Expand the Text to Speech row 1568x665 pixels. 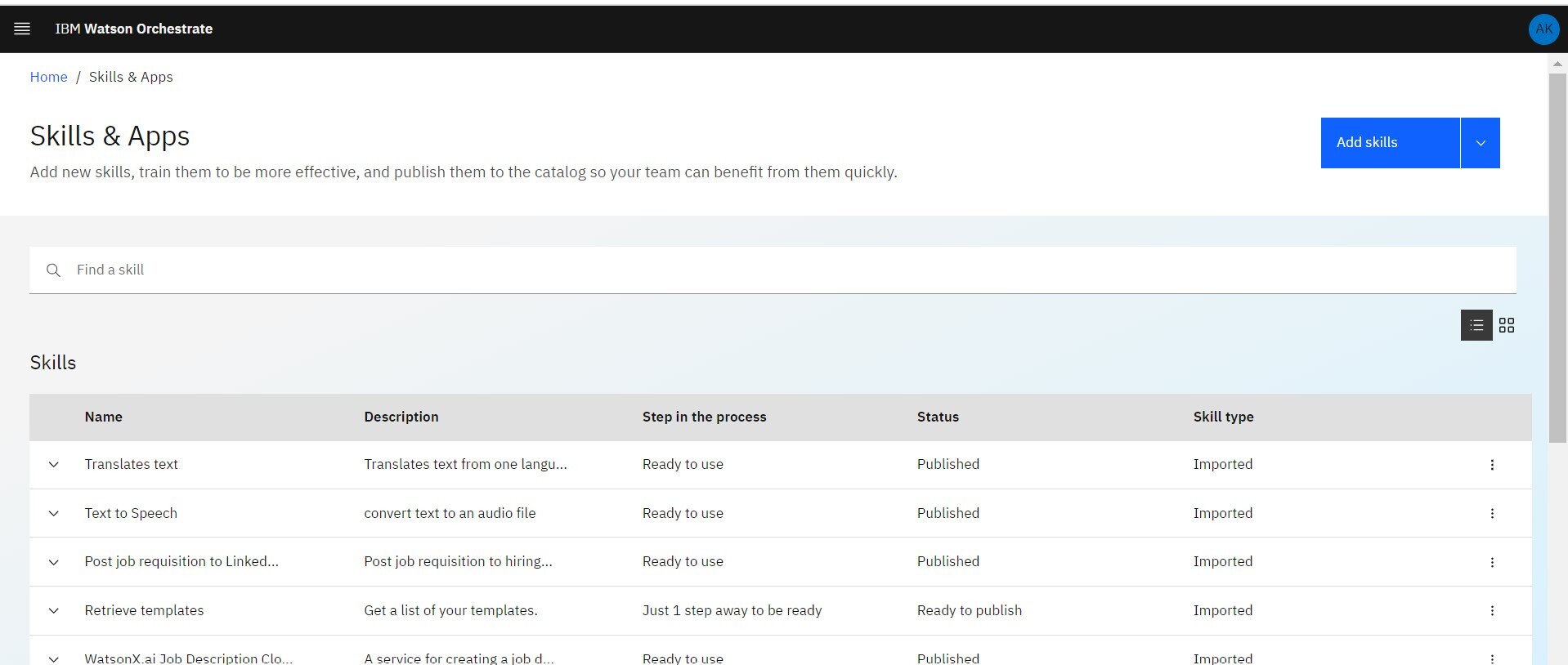click(x=54, y=513)
